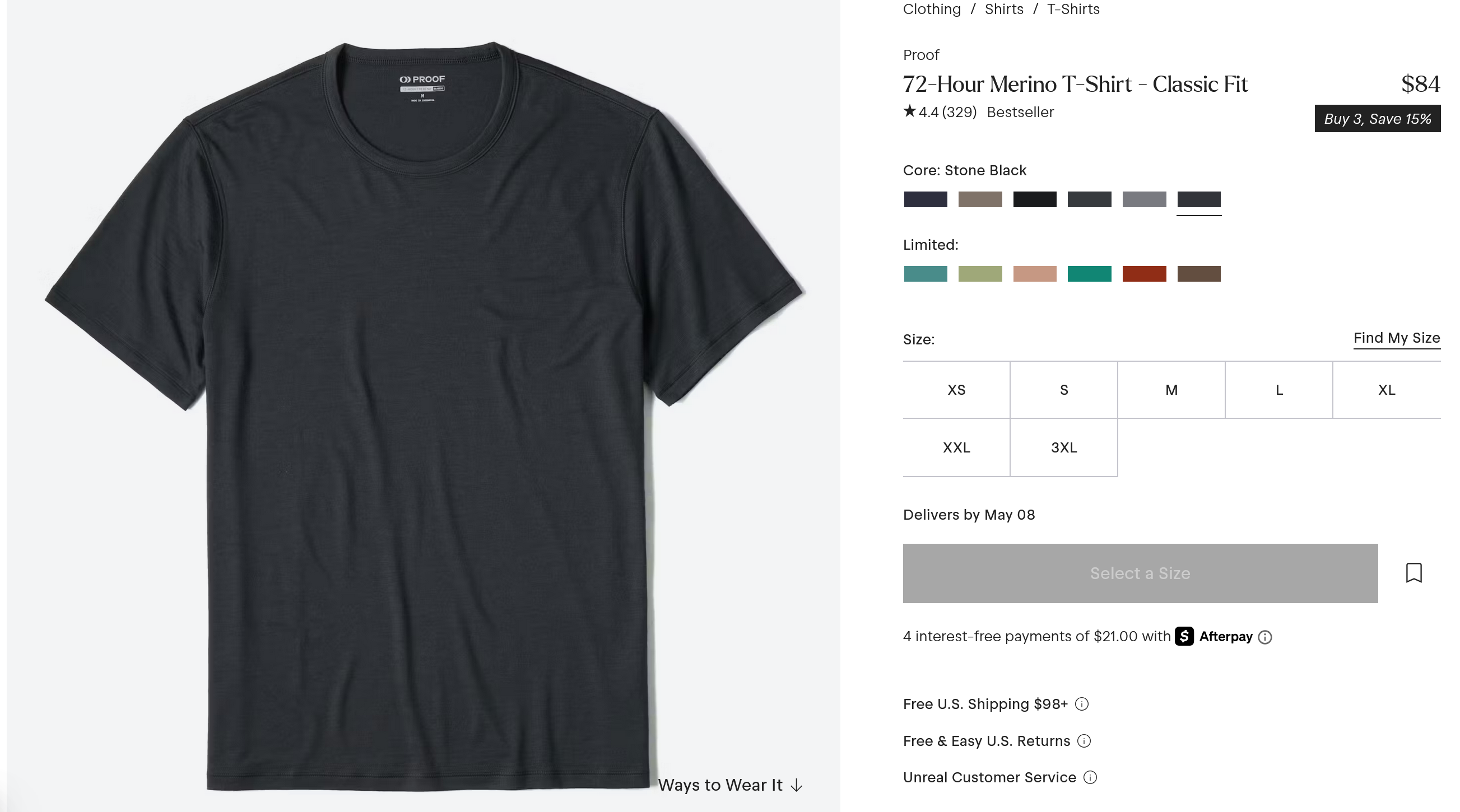Open Afterpay info icon

click(1265, 637)
